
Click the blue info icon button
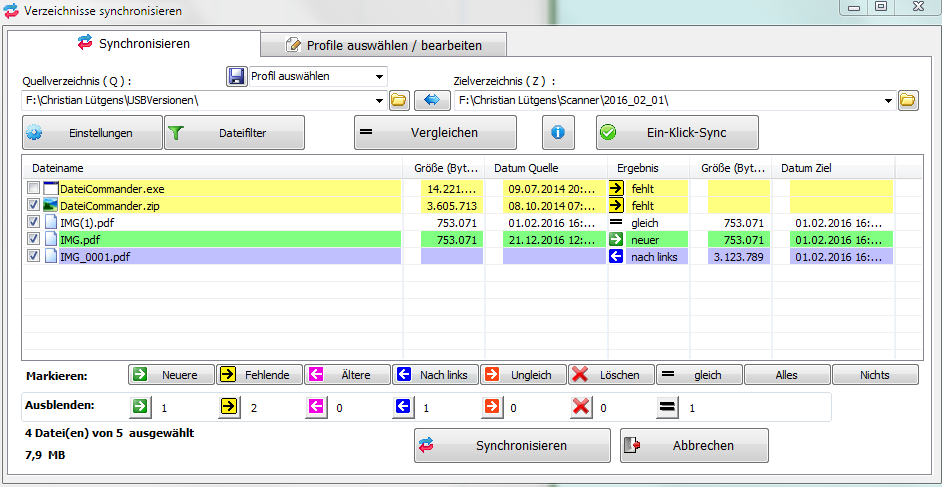[x=558, y=132]
